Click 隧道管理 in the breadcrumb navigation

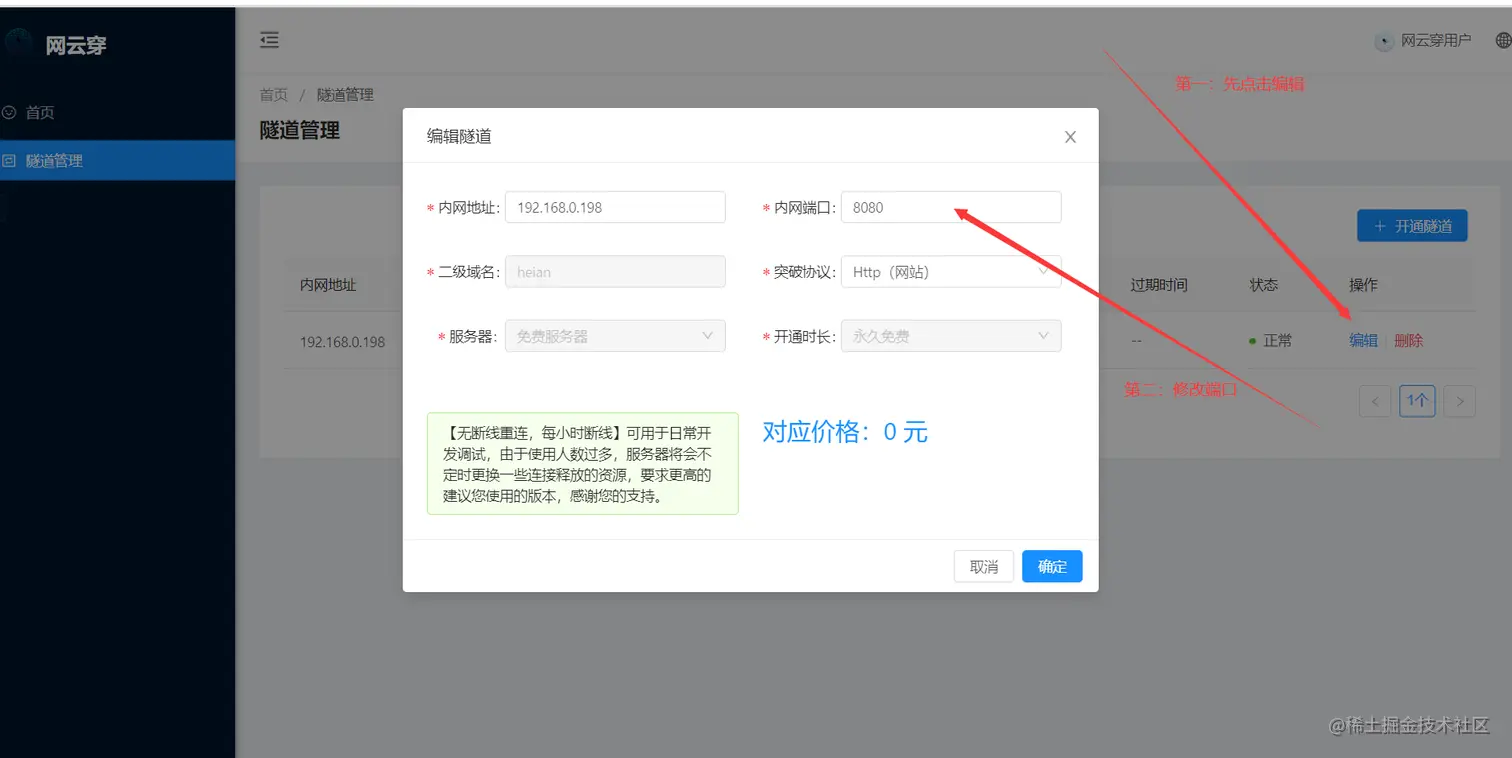tap(345, 94)
